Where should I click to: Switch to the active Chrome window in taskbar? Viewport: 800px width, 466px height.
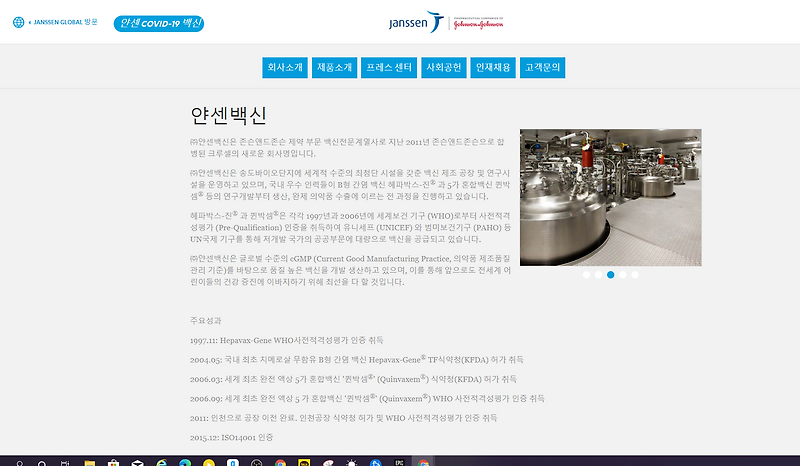423,463
